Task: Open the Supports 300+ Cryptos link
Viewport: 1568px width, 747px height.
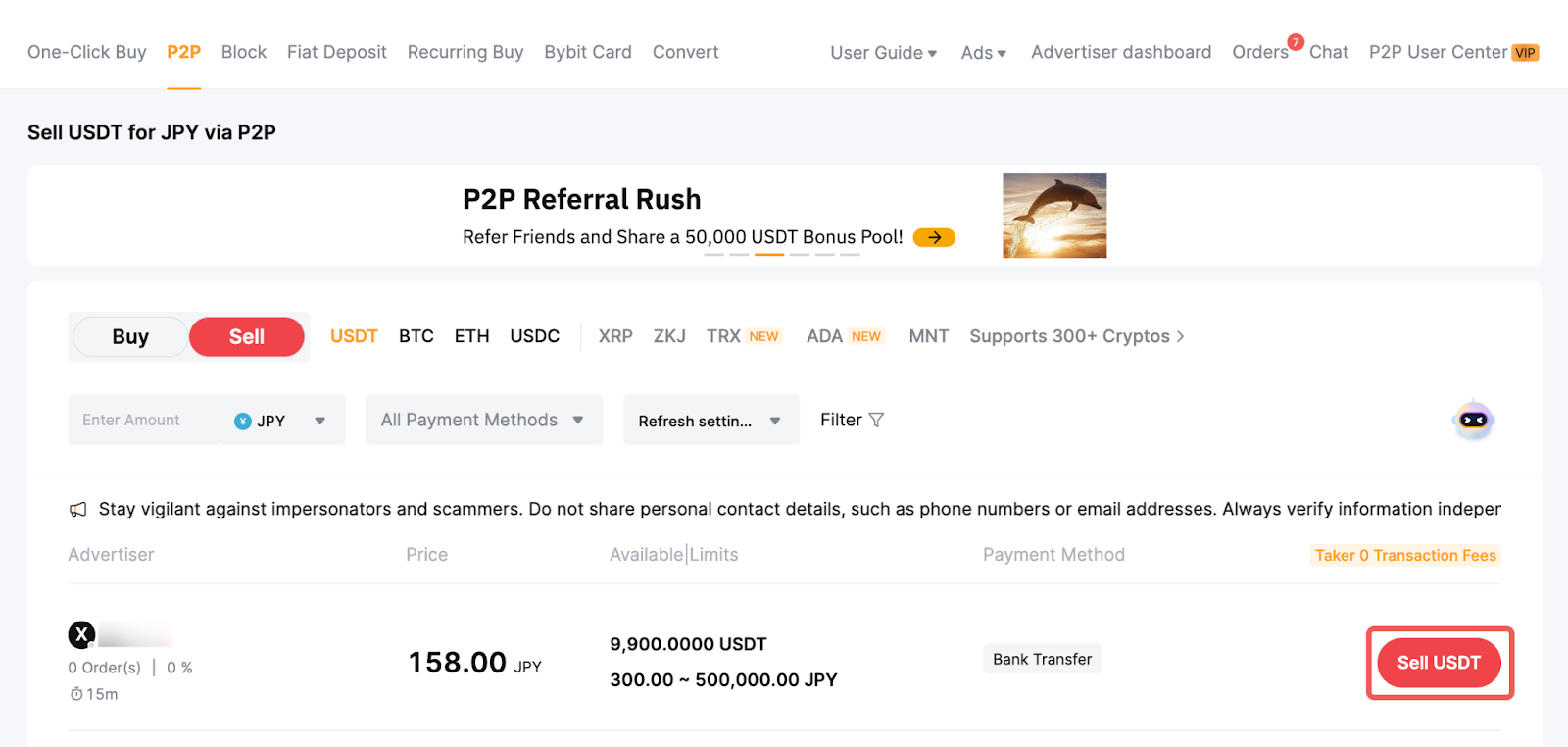Action: (x=1076, y=336)
